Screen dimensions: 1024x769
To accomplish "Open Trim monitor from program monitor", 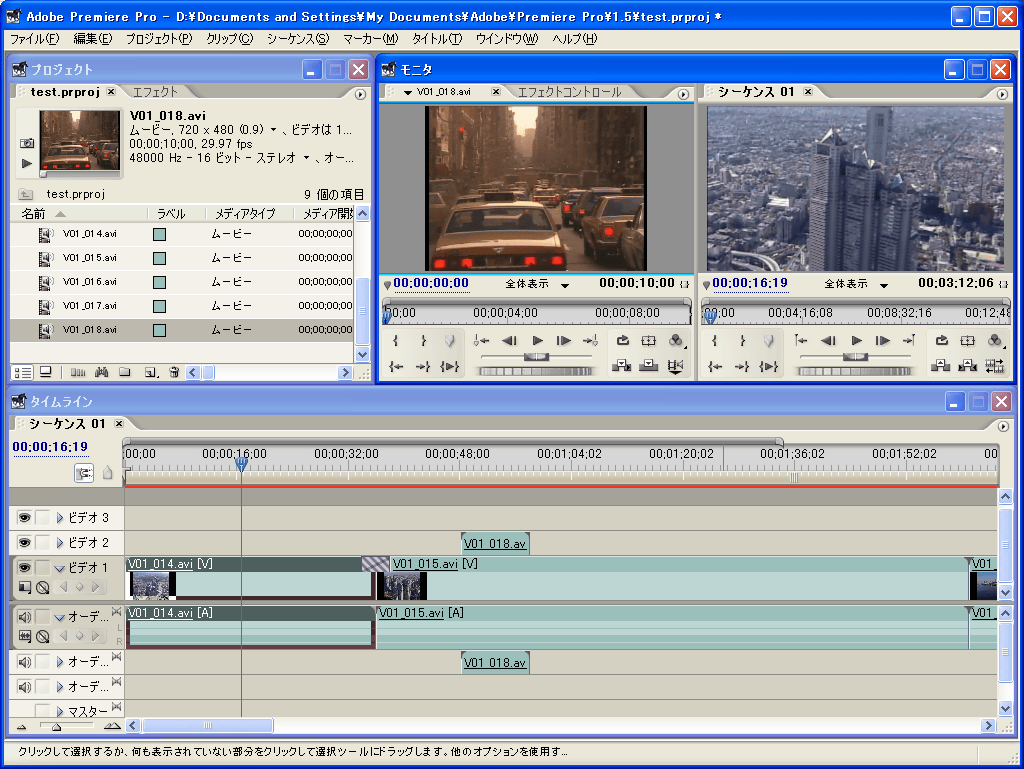I will [x=995, y=366].
